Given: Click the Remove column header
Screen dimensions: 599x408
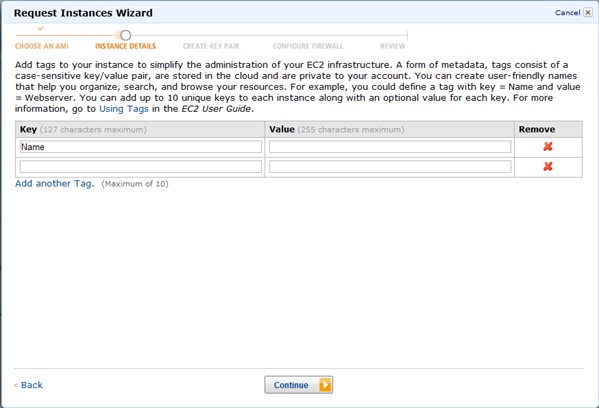Looking at the screenshot, I should pos(548,130).
